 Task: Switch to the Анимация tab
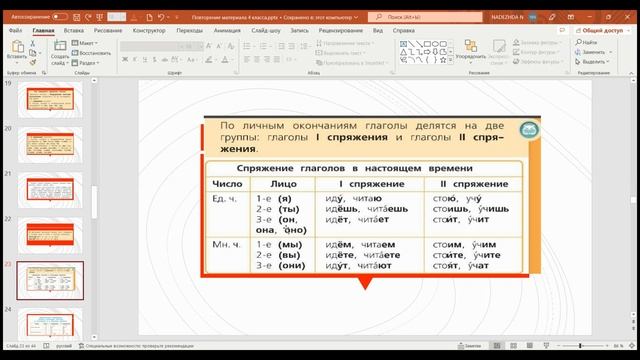coord(227,31)
